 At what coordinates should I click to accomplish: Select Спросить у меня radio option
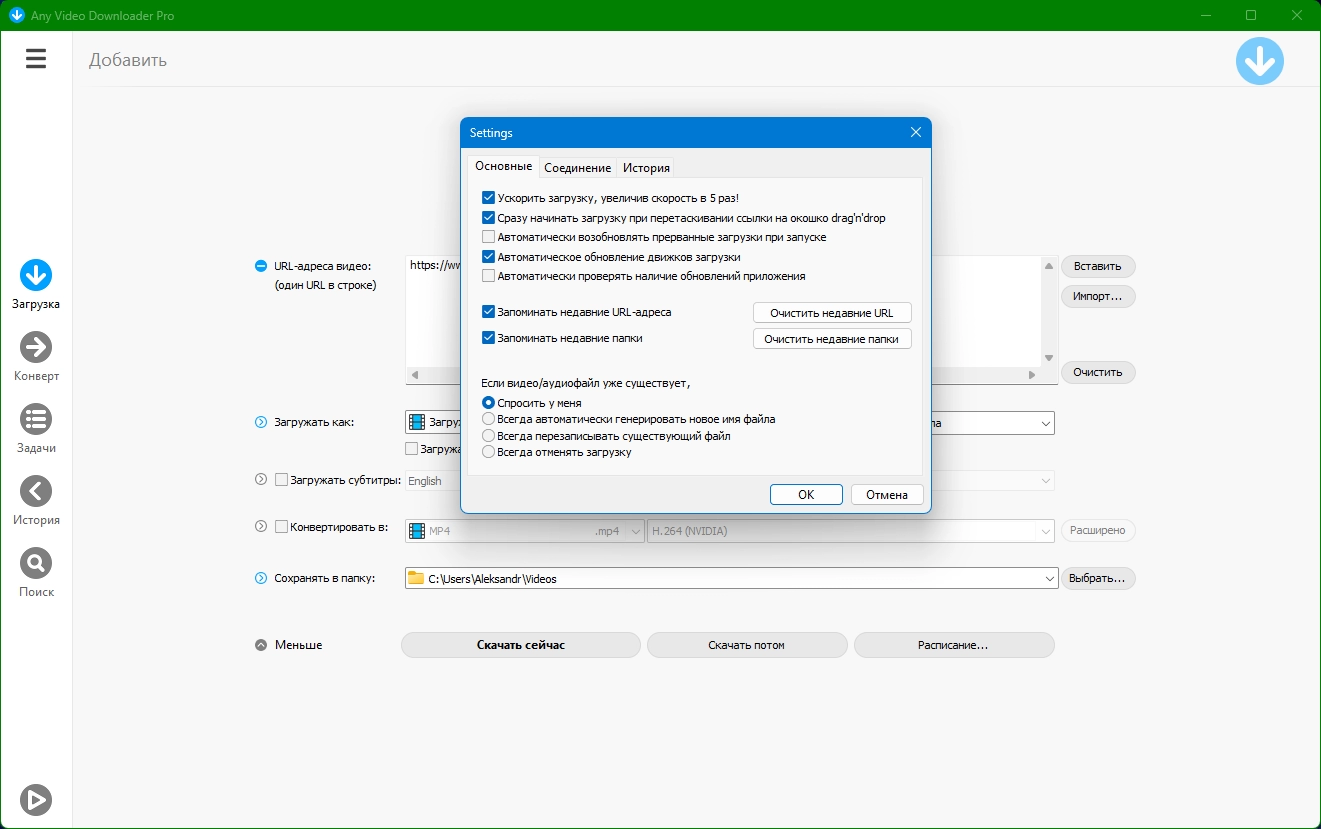(488, 403)
